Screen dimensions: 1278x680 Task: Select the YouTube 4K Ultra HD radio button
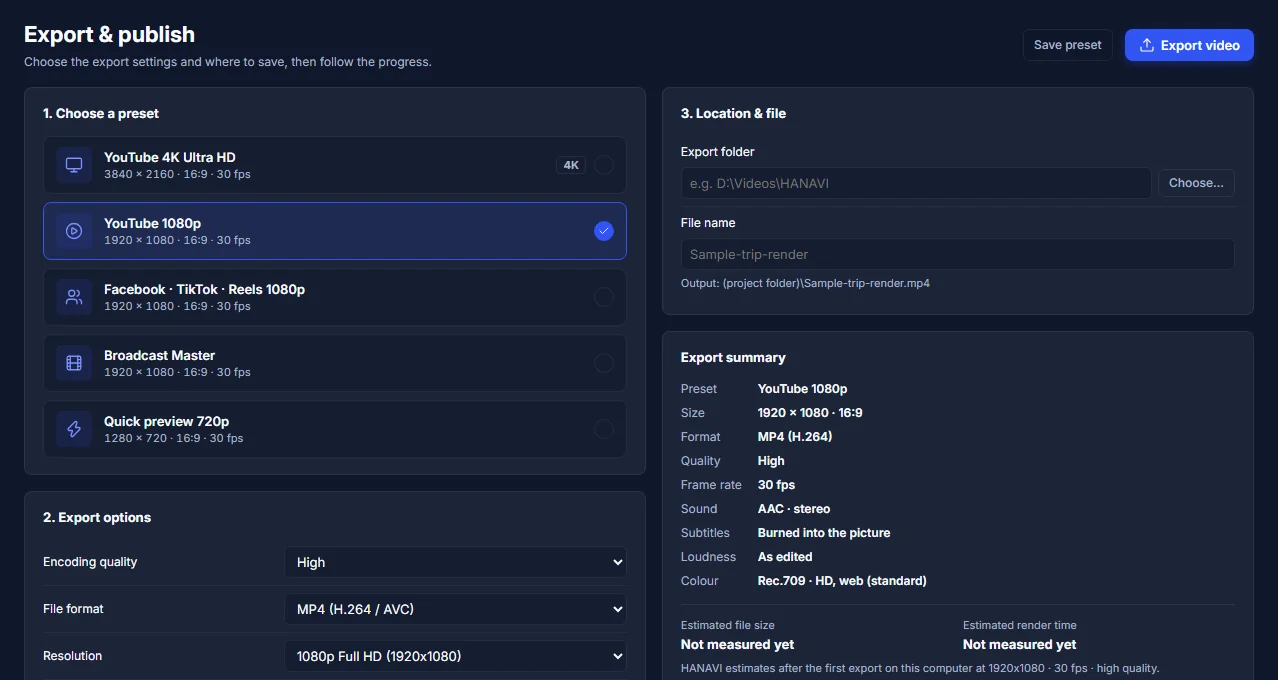click(x=604, y=165)
